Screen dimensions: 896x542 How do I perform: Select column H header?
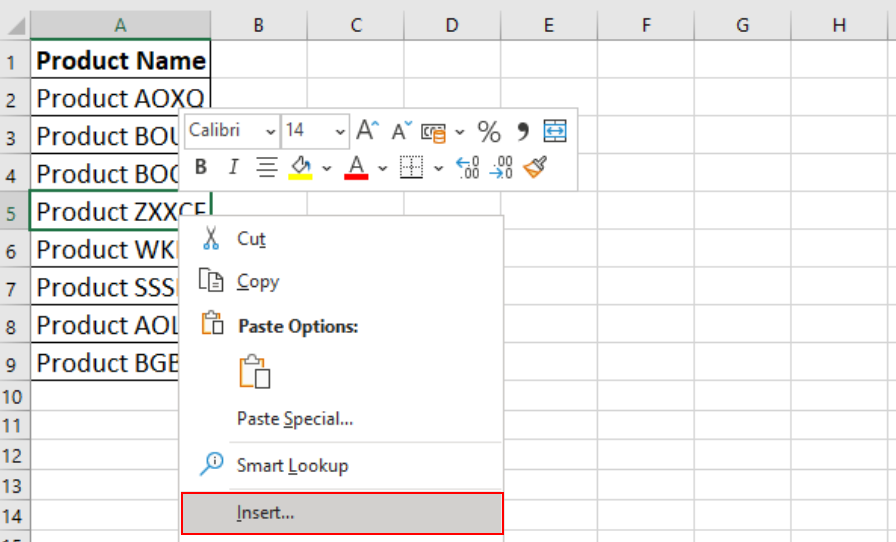click(839, 25)
